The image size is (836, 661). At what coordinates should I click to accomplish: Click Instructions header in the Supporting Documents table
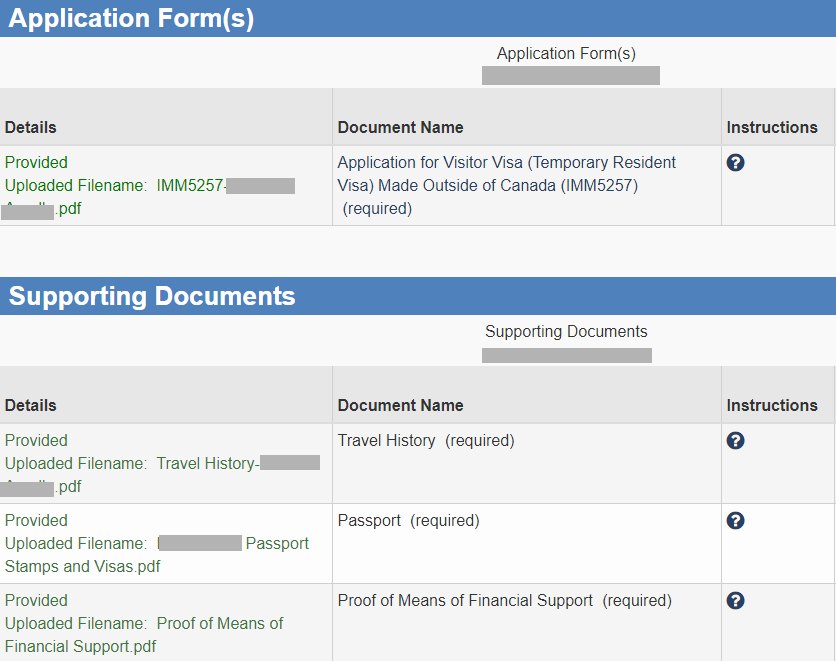click(772, 405)
